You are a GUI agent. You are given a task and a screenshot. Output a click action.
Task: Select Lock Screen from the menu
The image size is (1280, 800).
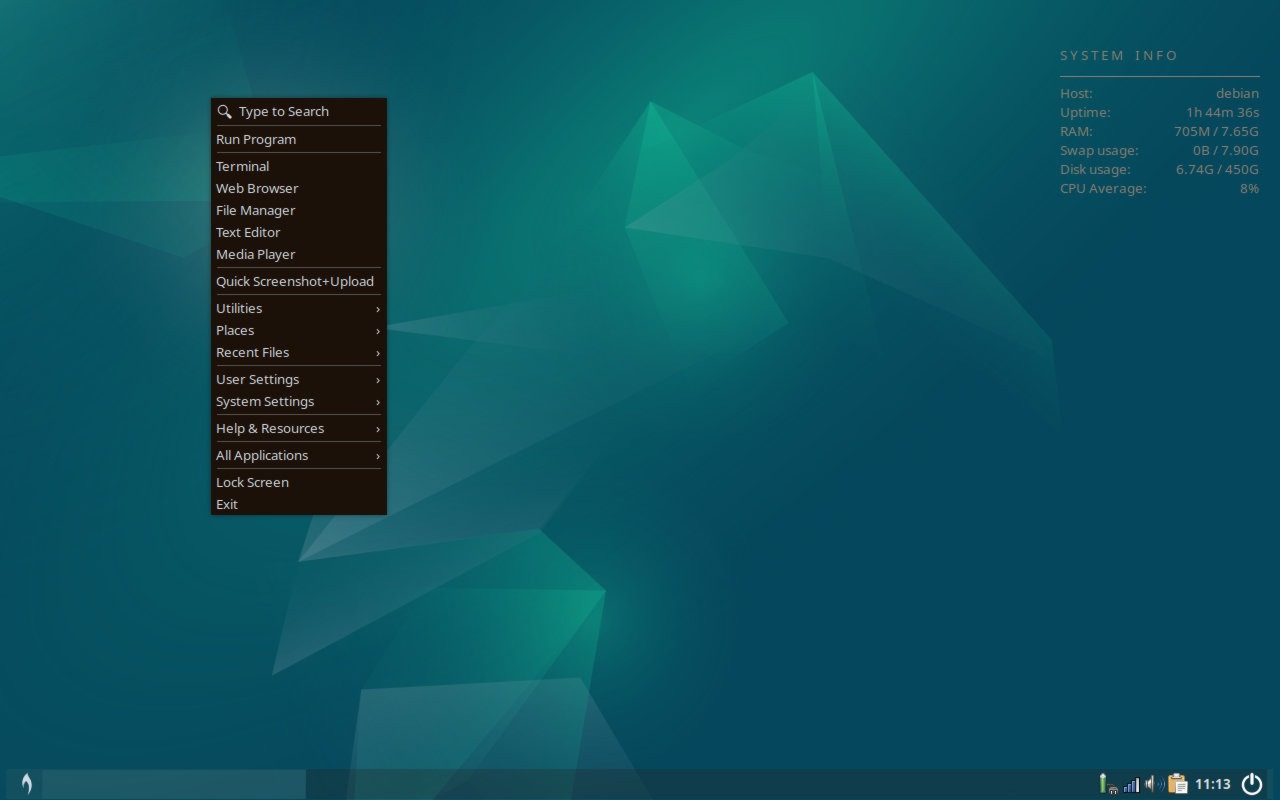click(299, 482)
